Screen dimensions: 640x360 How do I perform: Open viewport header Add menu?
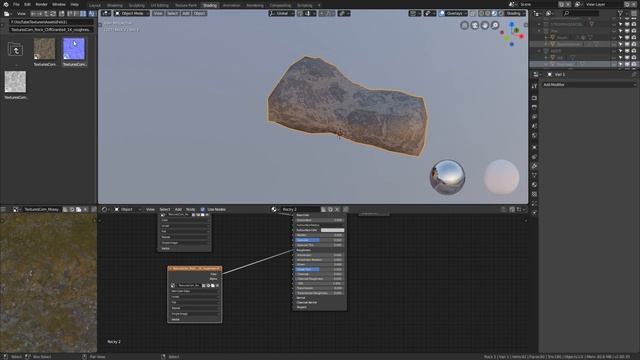pos(186,13)
